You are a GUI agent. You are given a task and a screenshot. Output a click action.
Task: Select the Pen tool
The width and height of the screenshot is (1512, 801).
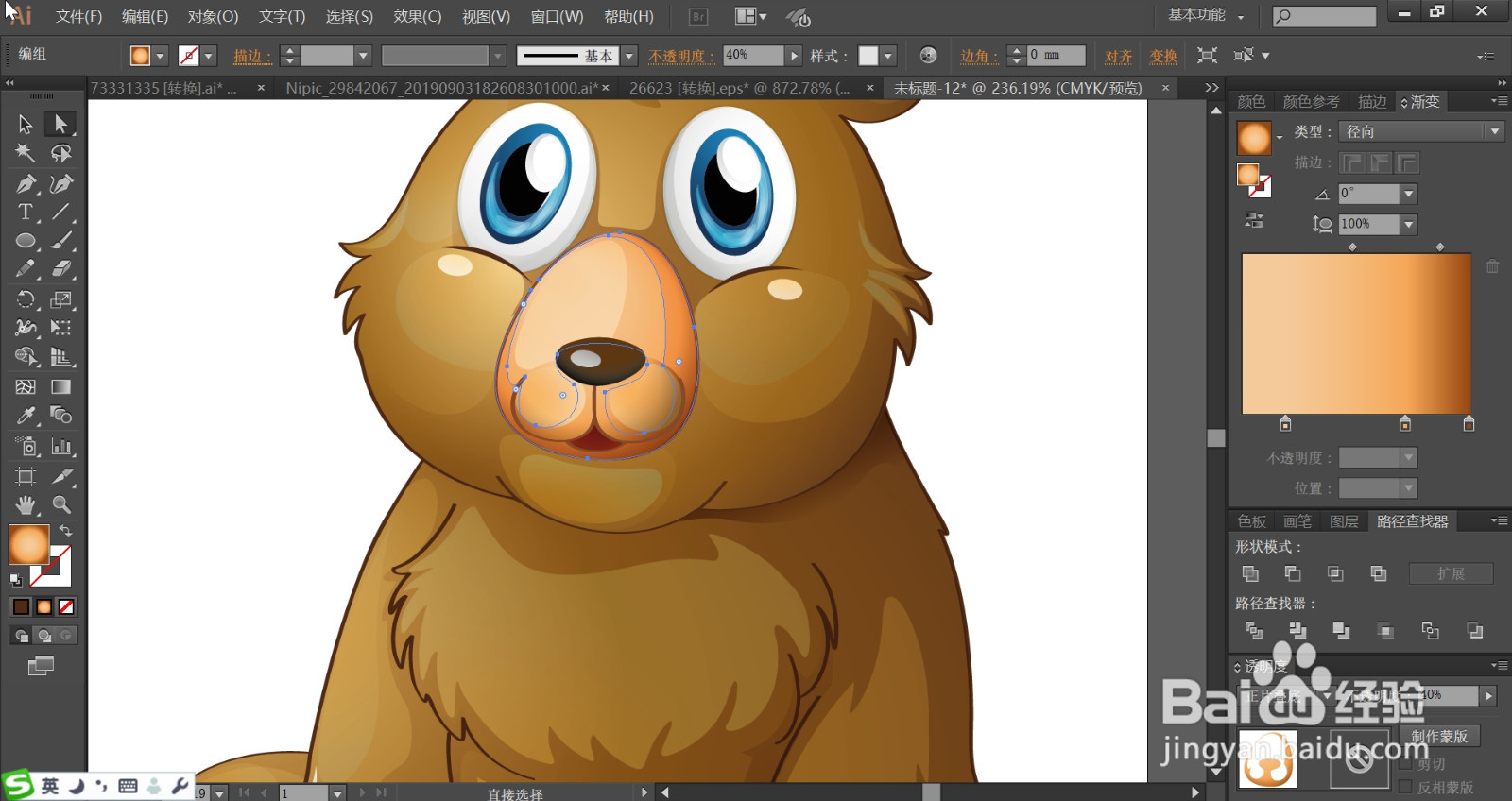click(x=26, y=183)
